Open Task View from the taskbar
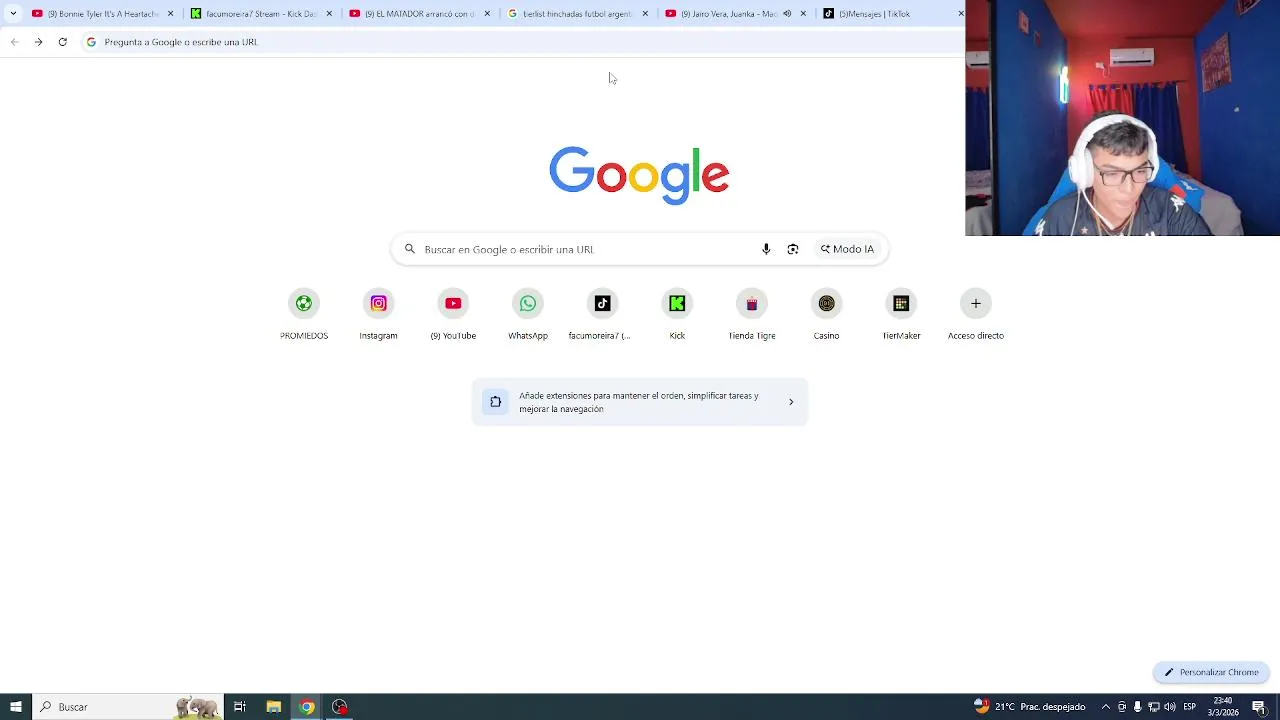 (240, 707)
